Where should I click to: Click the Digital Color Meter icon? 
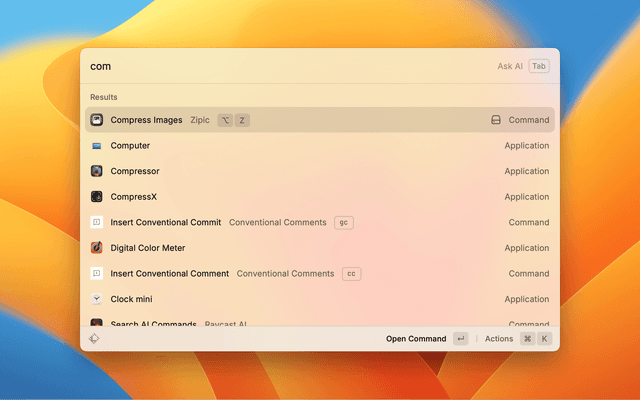click(97, 248)
